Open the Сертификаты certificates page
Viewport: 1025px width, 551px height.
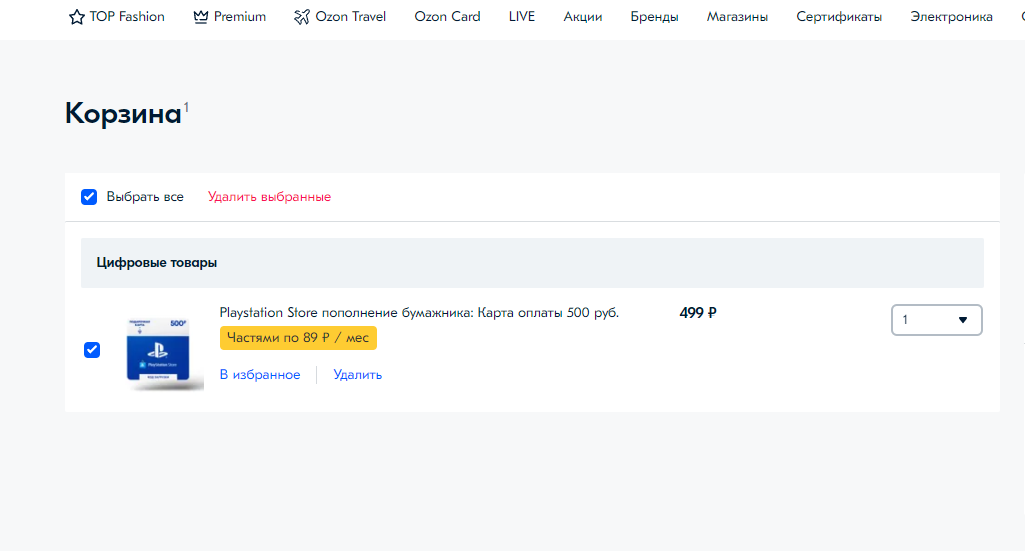839,16
